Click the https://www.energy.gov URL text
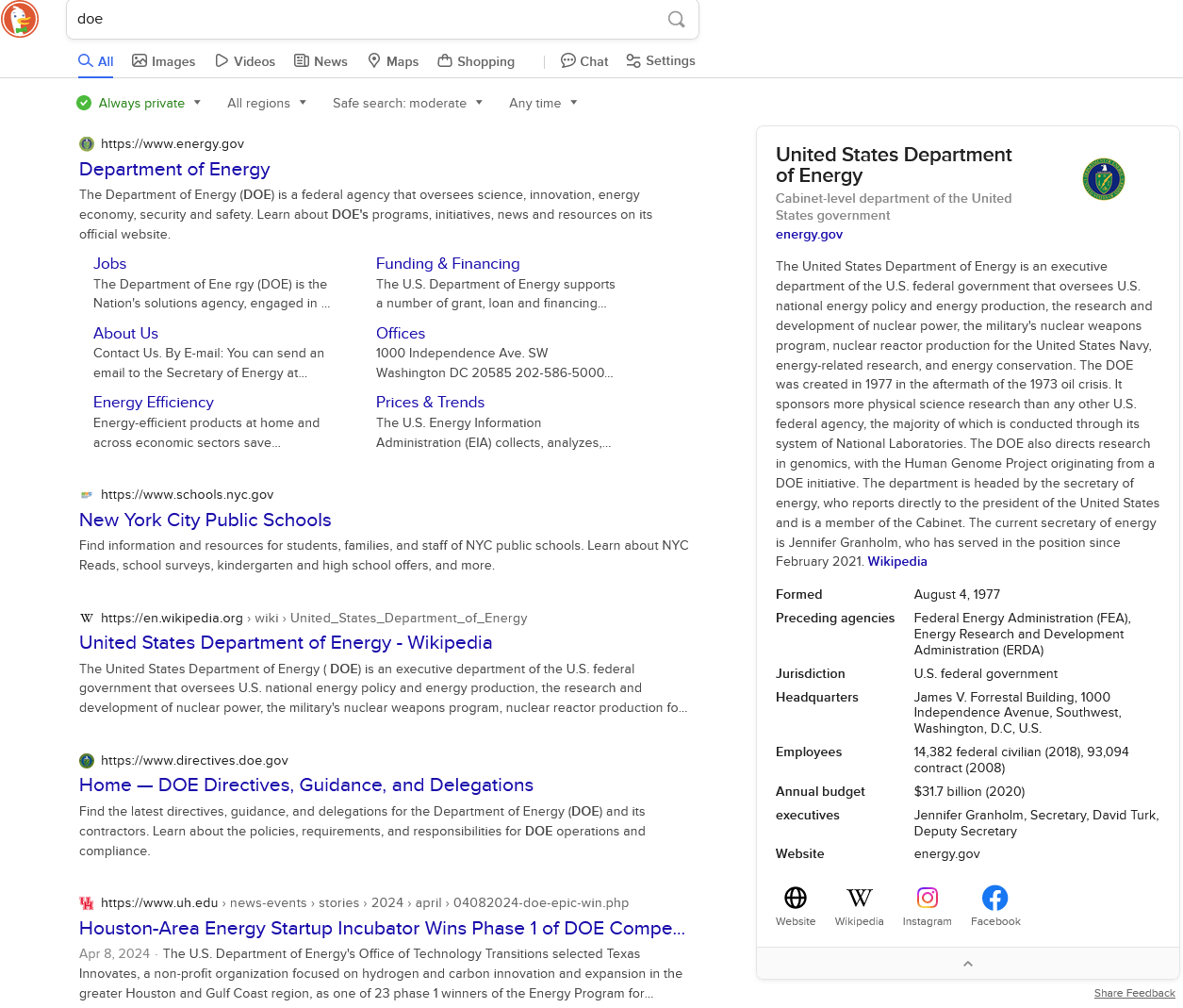Viewport: 1183px width, 1008px height. (x=173, y=144)
